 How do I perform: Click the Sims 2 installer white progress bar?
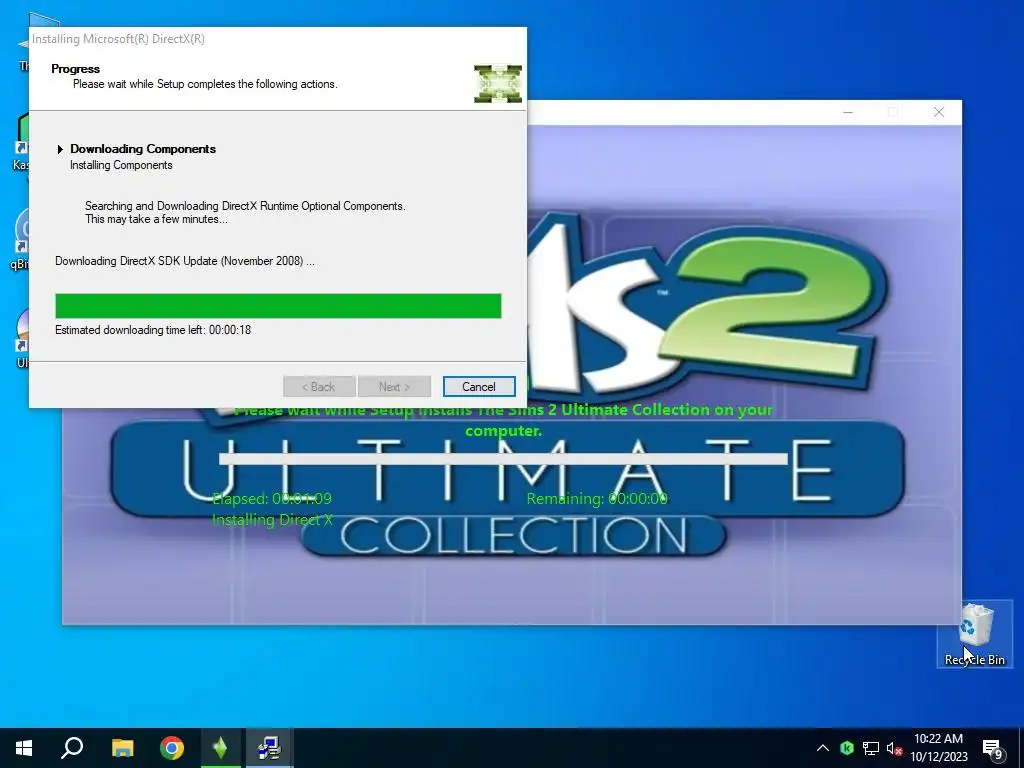[x=503, y=458]
